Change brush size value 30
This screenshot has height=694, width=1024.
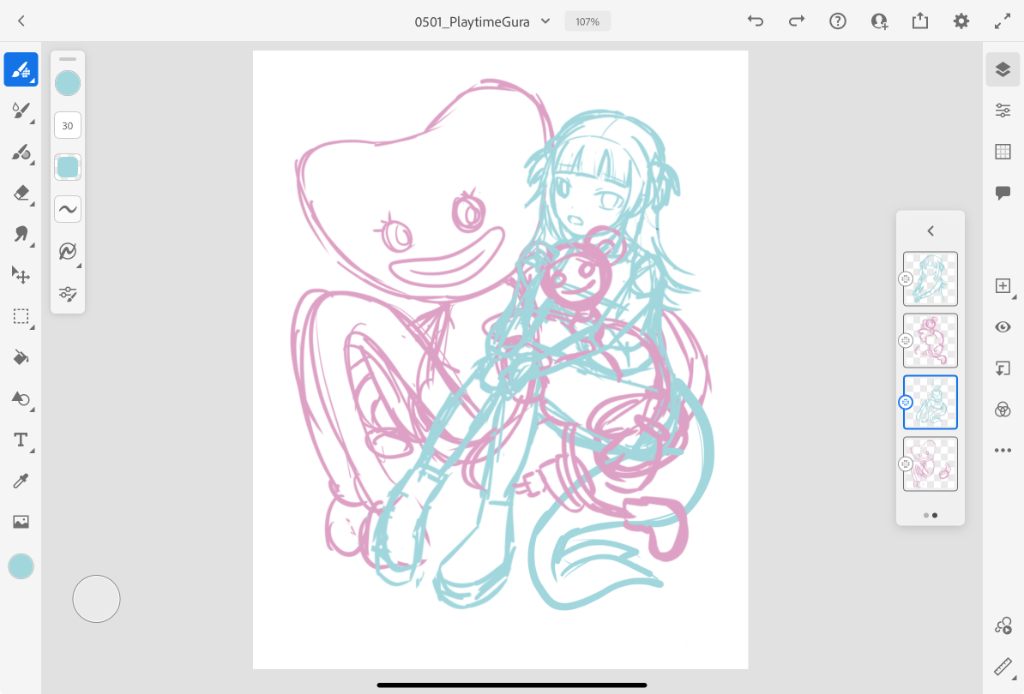tap(68, 125)
